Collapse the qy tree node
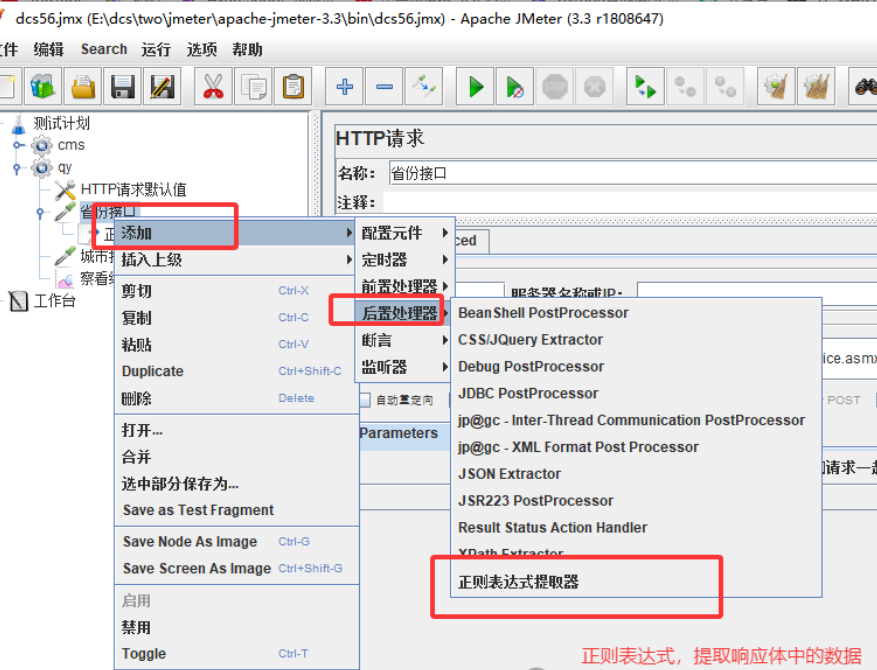 point(17,168)
